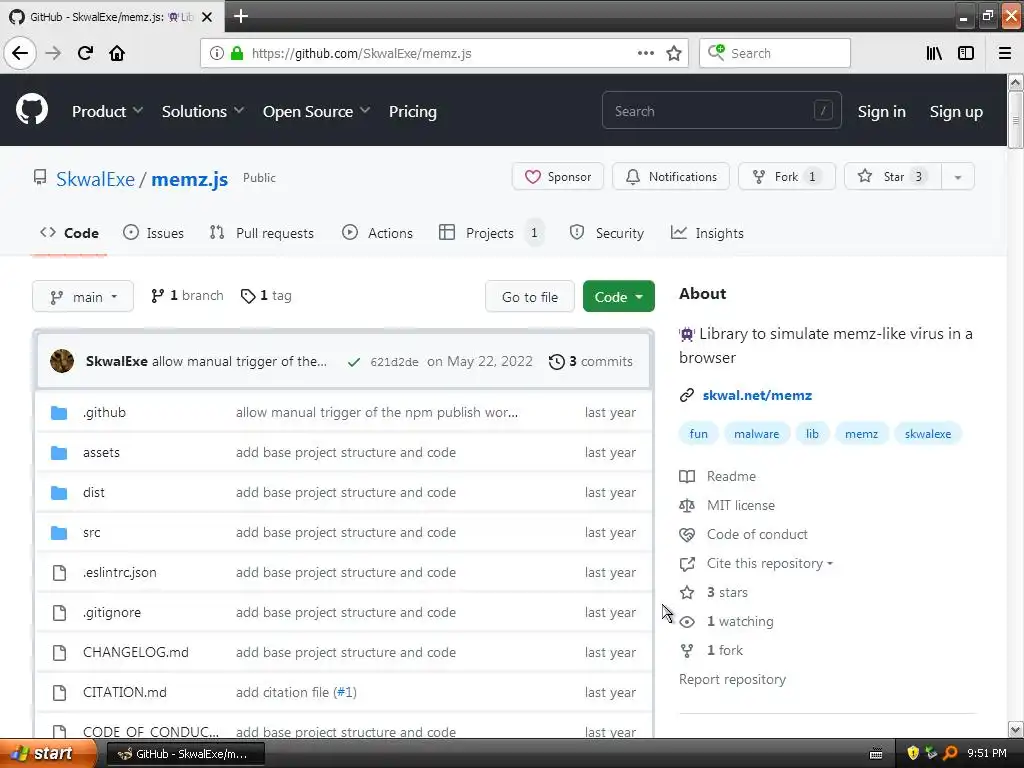Click the GitHub taskbar window button

pyautogui.click(x=185, y=754)
